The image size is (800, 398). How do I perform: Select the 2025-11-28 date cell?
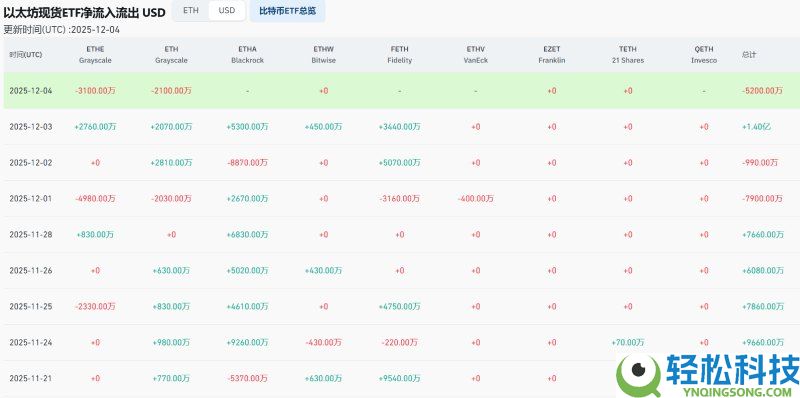pyautogui.click(x=31, y=235)
